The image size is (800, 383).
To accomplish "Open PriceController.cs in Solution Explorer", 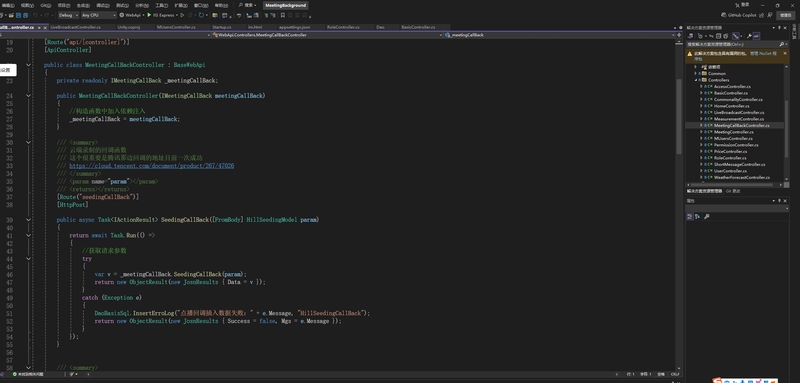I will [732, 151].
